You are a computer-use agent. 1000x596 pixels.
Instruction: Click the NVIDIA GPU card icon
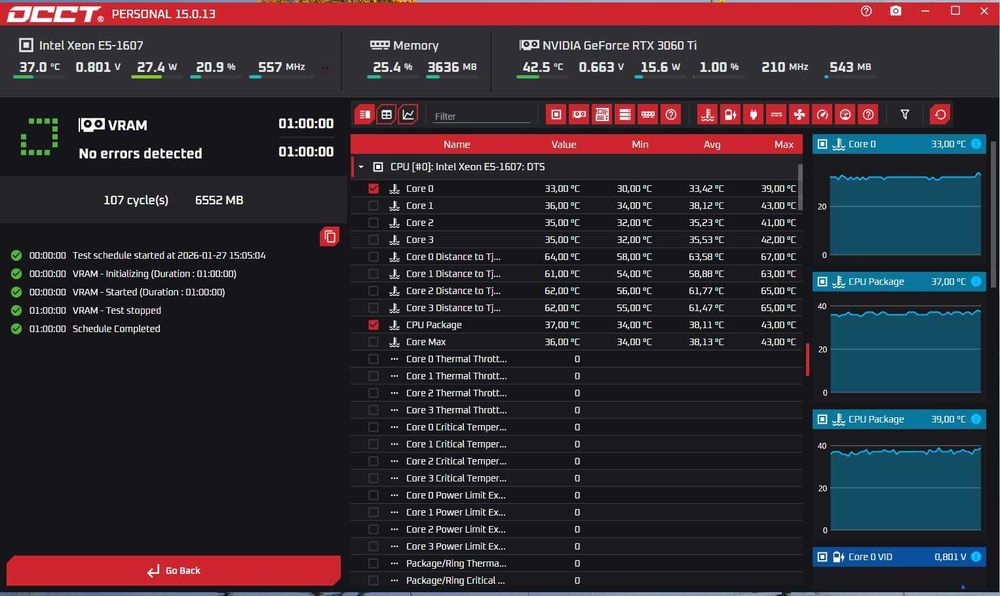pyautogui.click(x=529, y=45)
